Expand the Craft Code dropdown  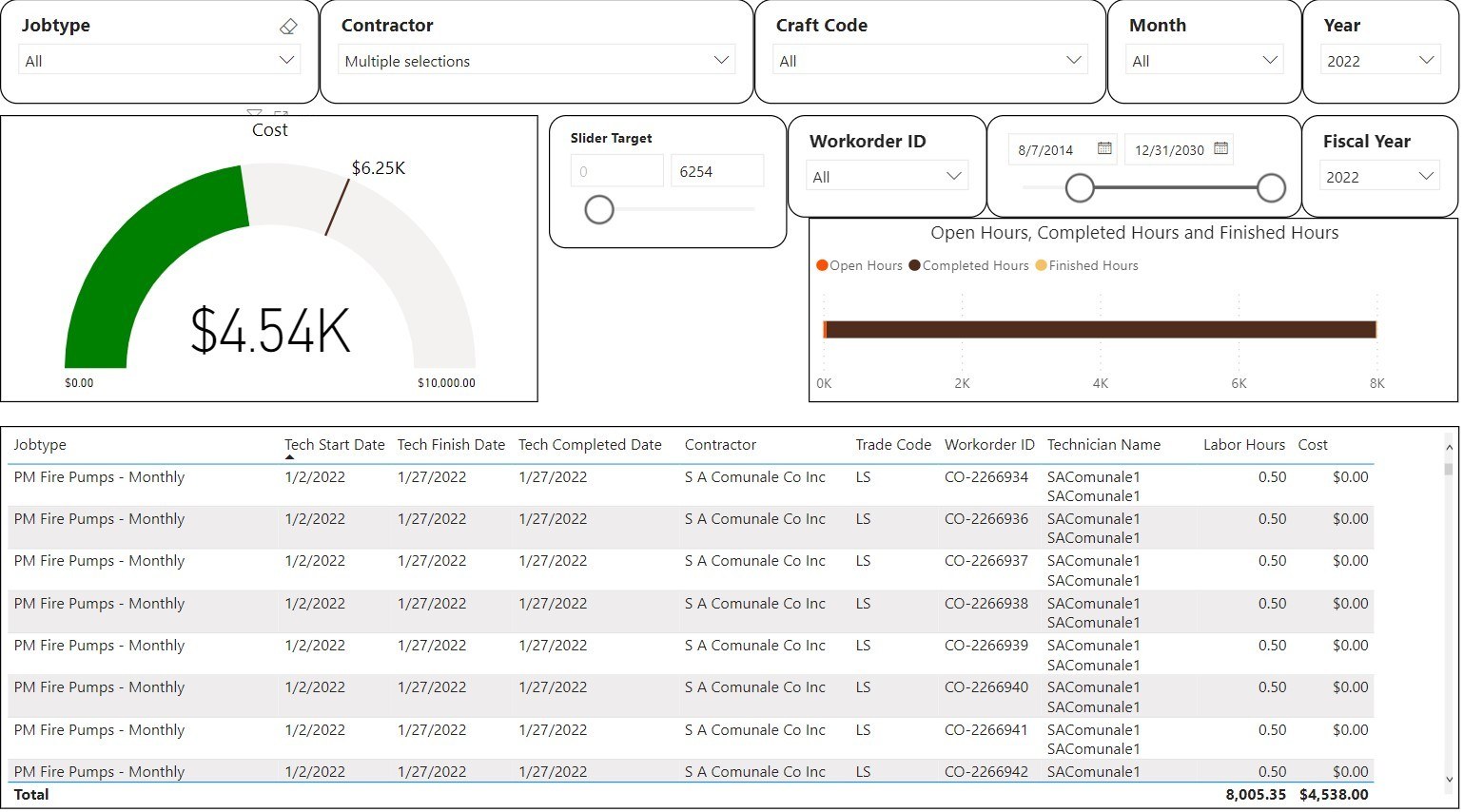1074,60
